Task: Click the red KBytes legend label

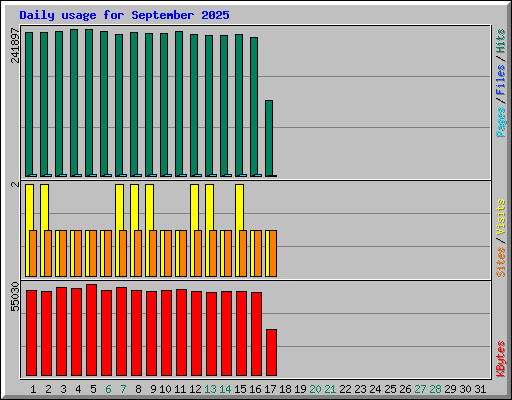Action: (x=500, y=359)
